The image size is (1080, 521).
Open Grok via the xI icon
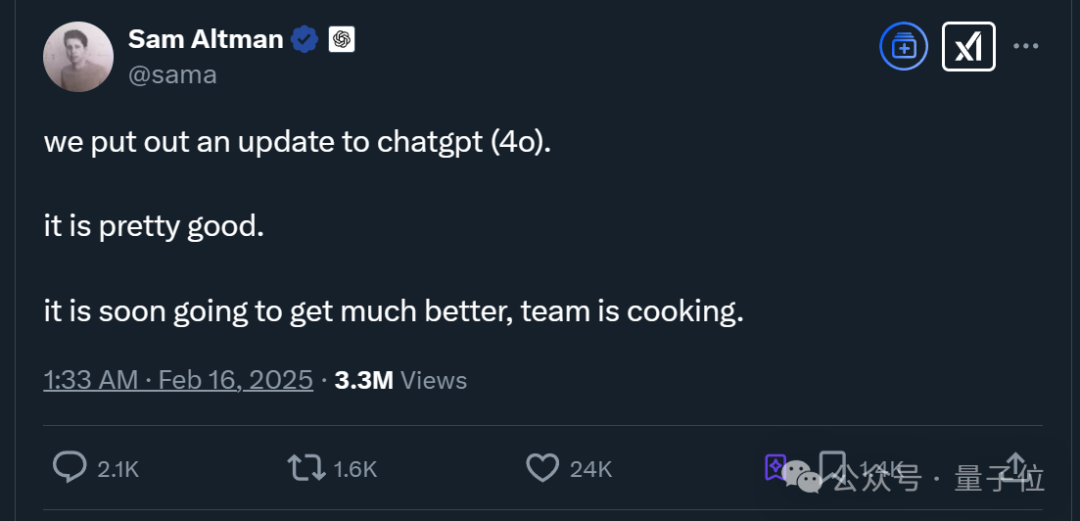(968, 47)
